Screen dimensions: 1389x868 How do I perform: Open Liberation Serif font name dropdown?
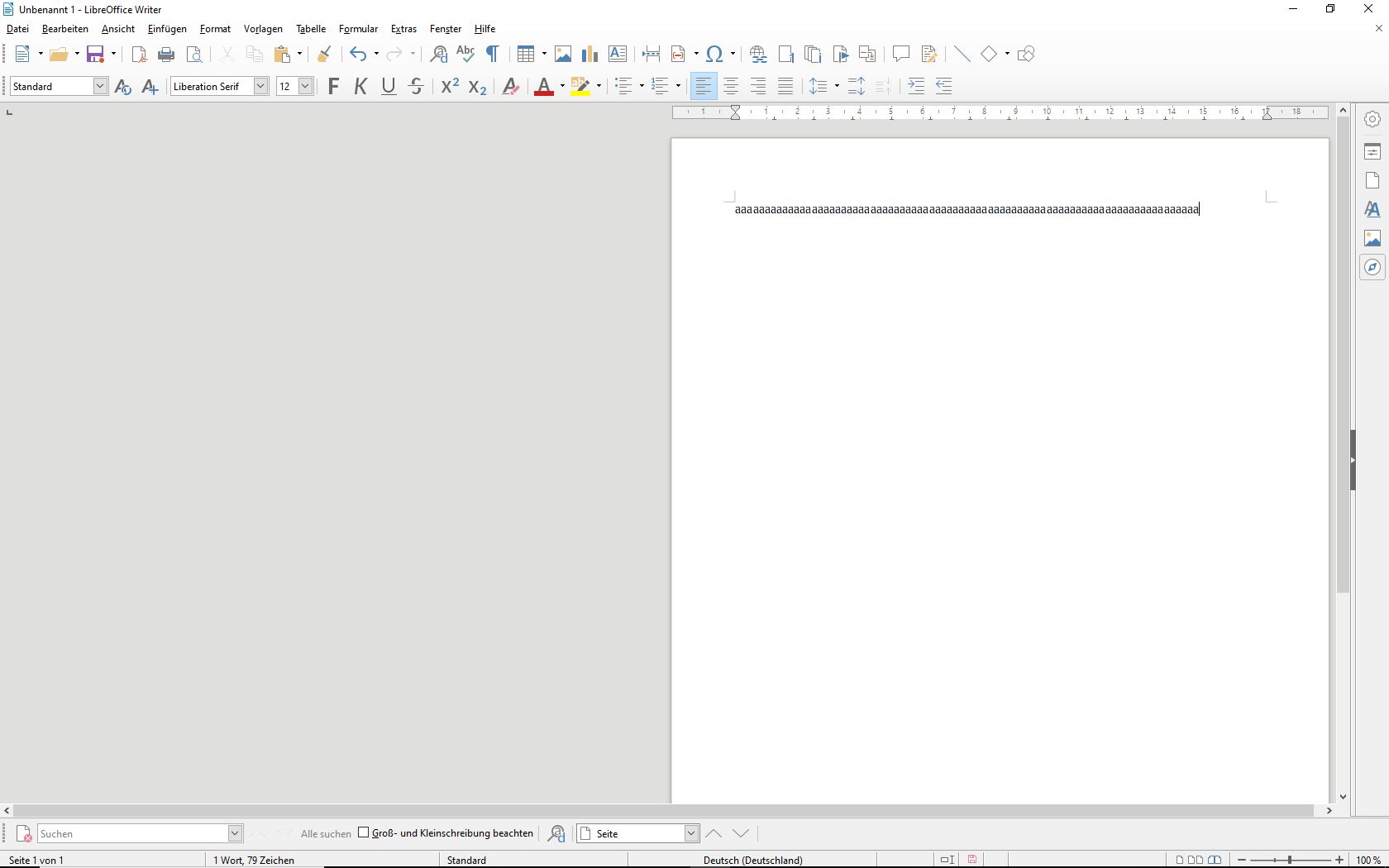(260, 86)
